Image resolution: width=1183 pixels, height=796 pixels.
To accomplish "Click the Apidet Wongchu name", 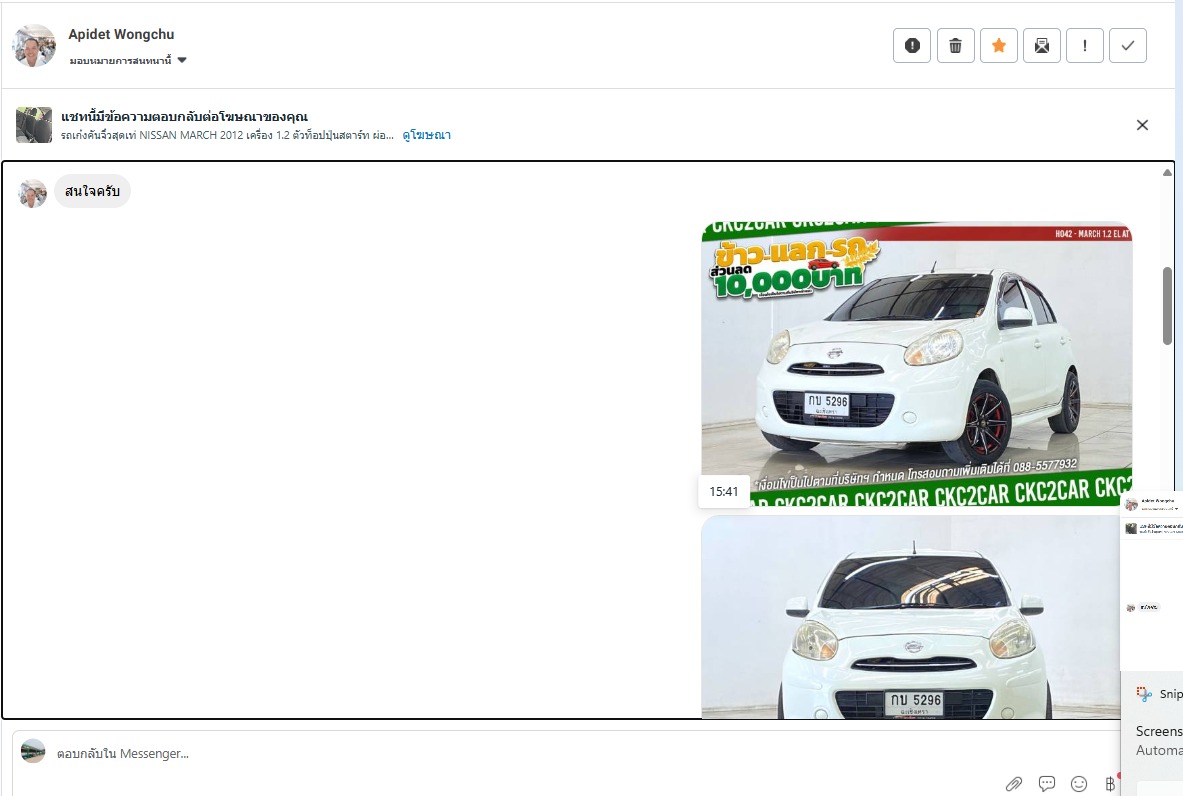I will tap(121, 34).
